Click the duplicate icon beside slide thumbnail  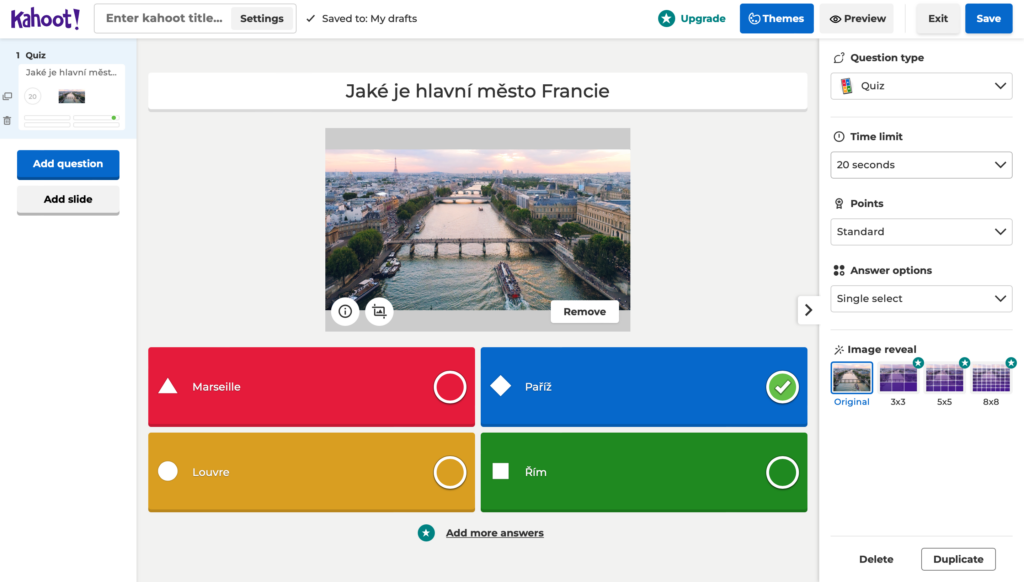8,97
